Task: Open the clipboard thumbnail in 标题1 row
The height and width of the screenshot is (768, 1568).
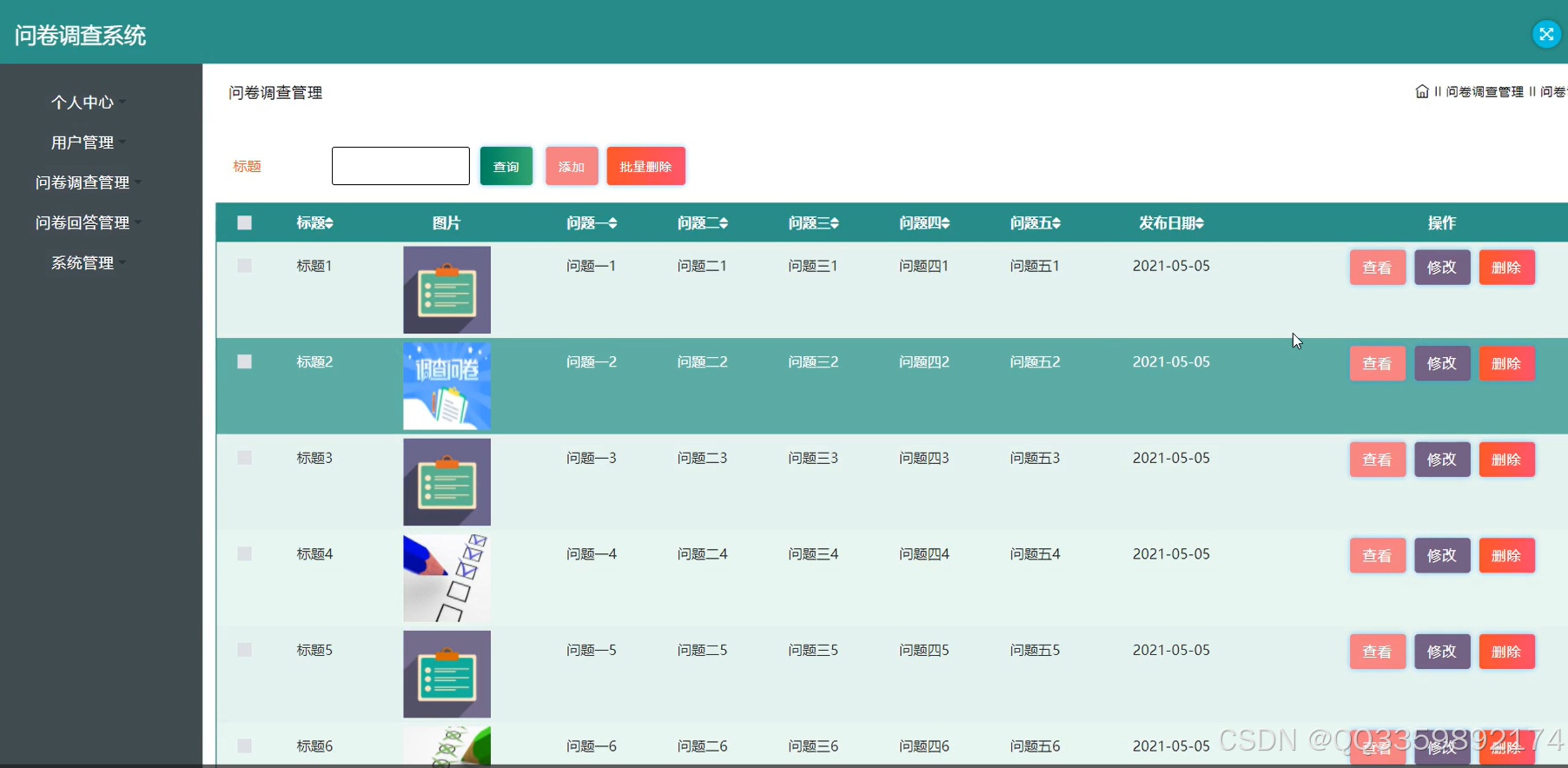Action: tap(447, 290)
